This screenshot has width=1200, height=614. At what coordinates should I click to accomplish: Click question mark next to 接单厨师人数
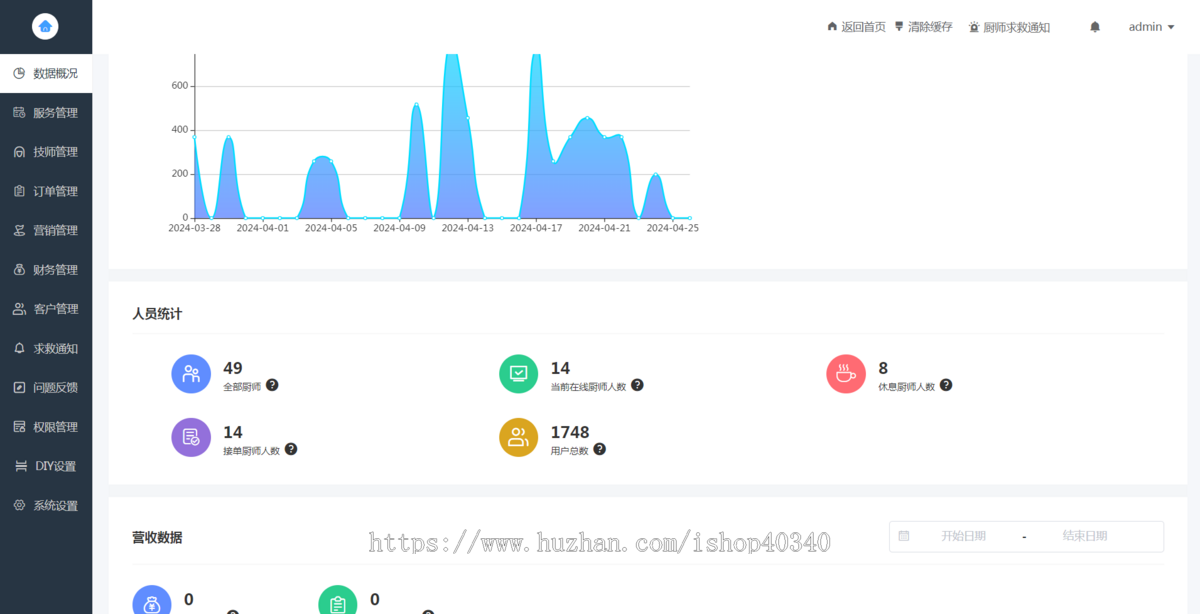pos(291,449)
